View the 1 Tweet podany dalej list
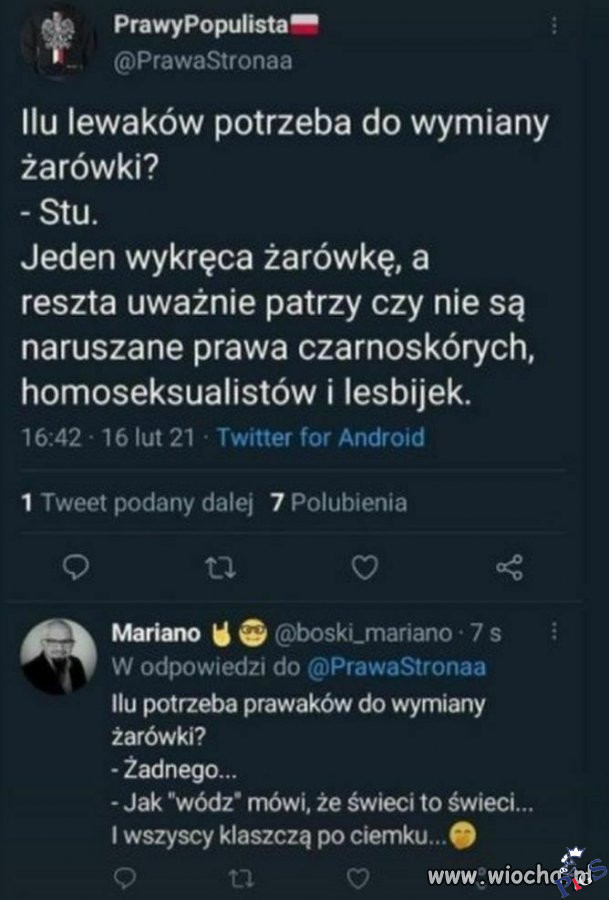Screen dimensions: 609x900 (139, 503)
